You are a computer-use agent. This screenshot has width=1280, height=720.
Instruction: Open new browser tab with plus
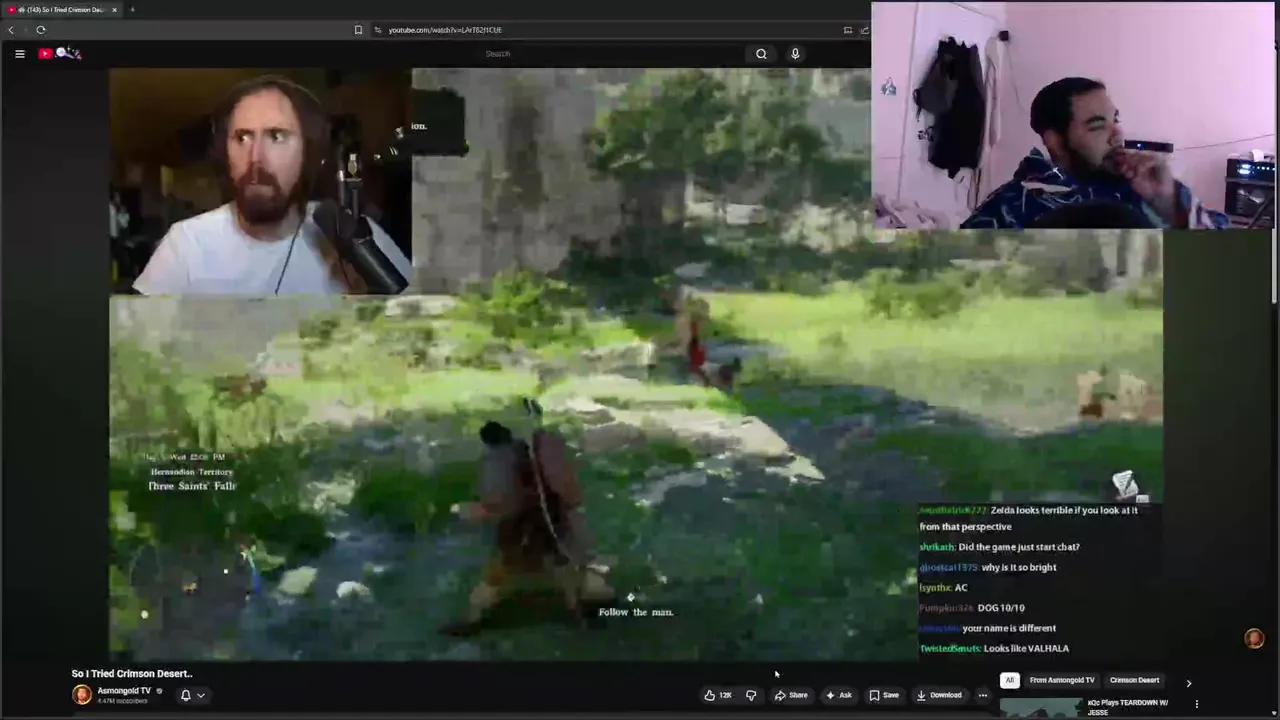click(x=132, y=10)
